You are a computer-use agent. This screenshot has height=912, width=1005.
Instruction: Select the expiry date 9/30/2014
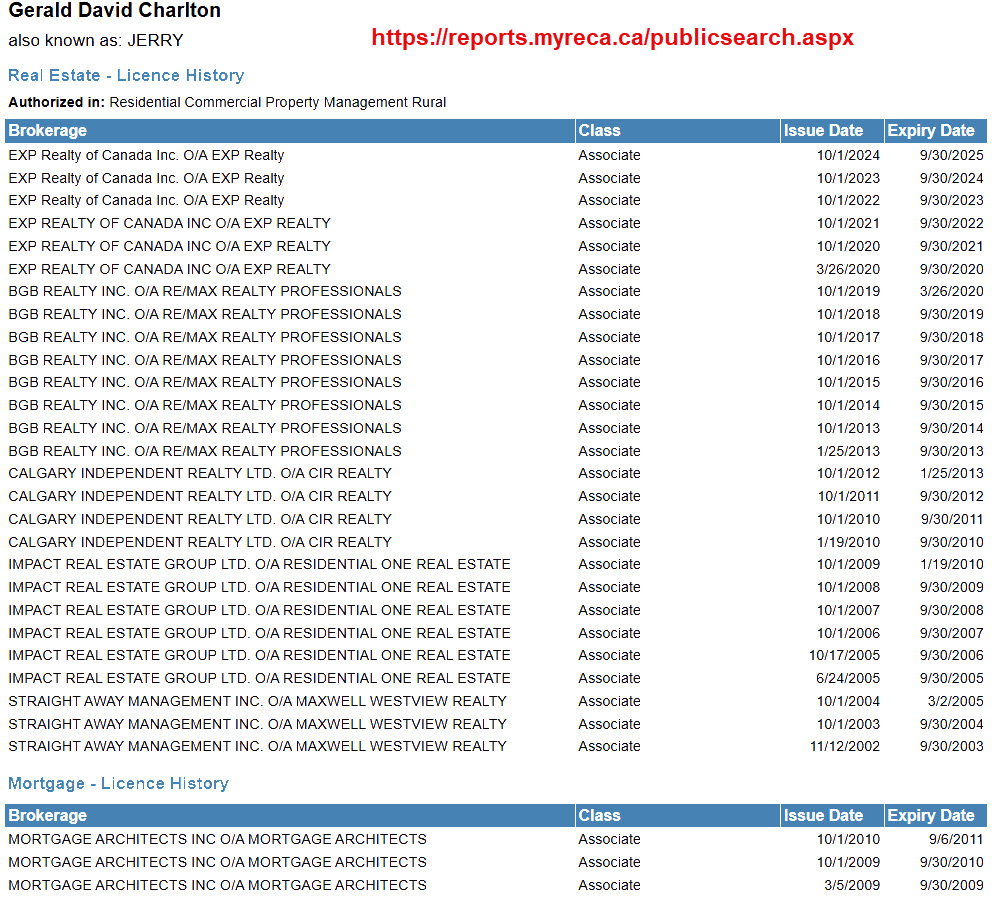click(x=952, y=428)
